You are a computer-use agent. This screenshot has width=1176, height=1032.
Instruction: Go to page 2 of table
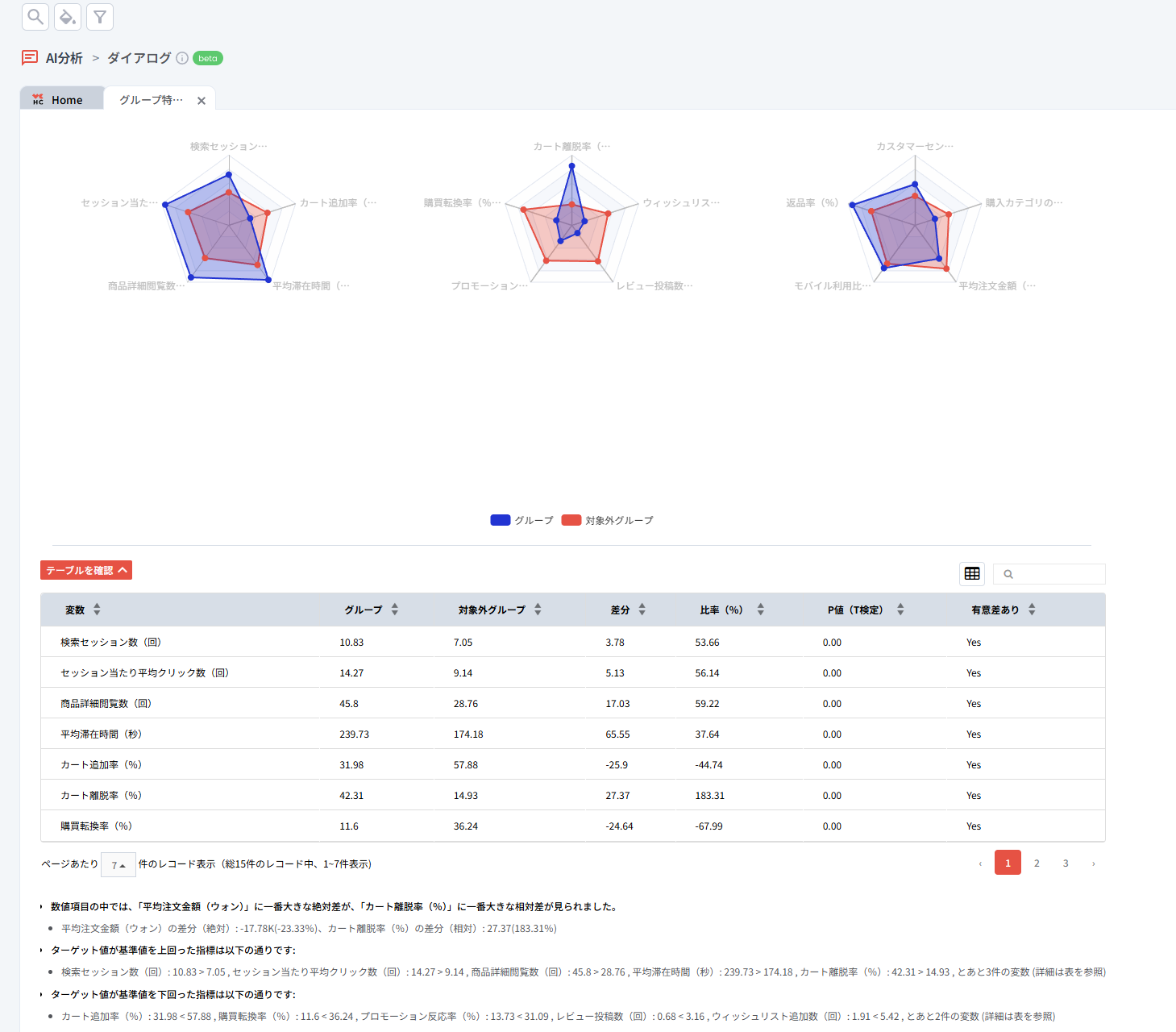tap(1037, 863)
